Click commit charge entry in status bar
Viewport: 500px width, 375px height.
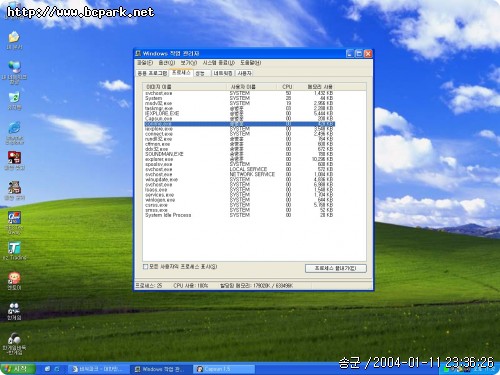tap(256, 286)
